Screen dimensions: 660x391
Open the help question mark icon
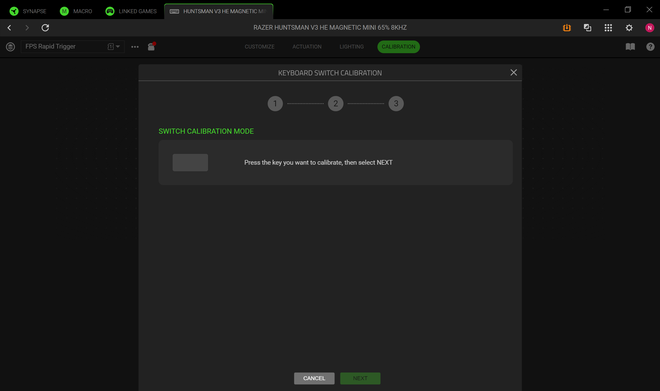tap(650, 47)
